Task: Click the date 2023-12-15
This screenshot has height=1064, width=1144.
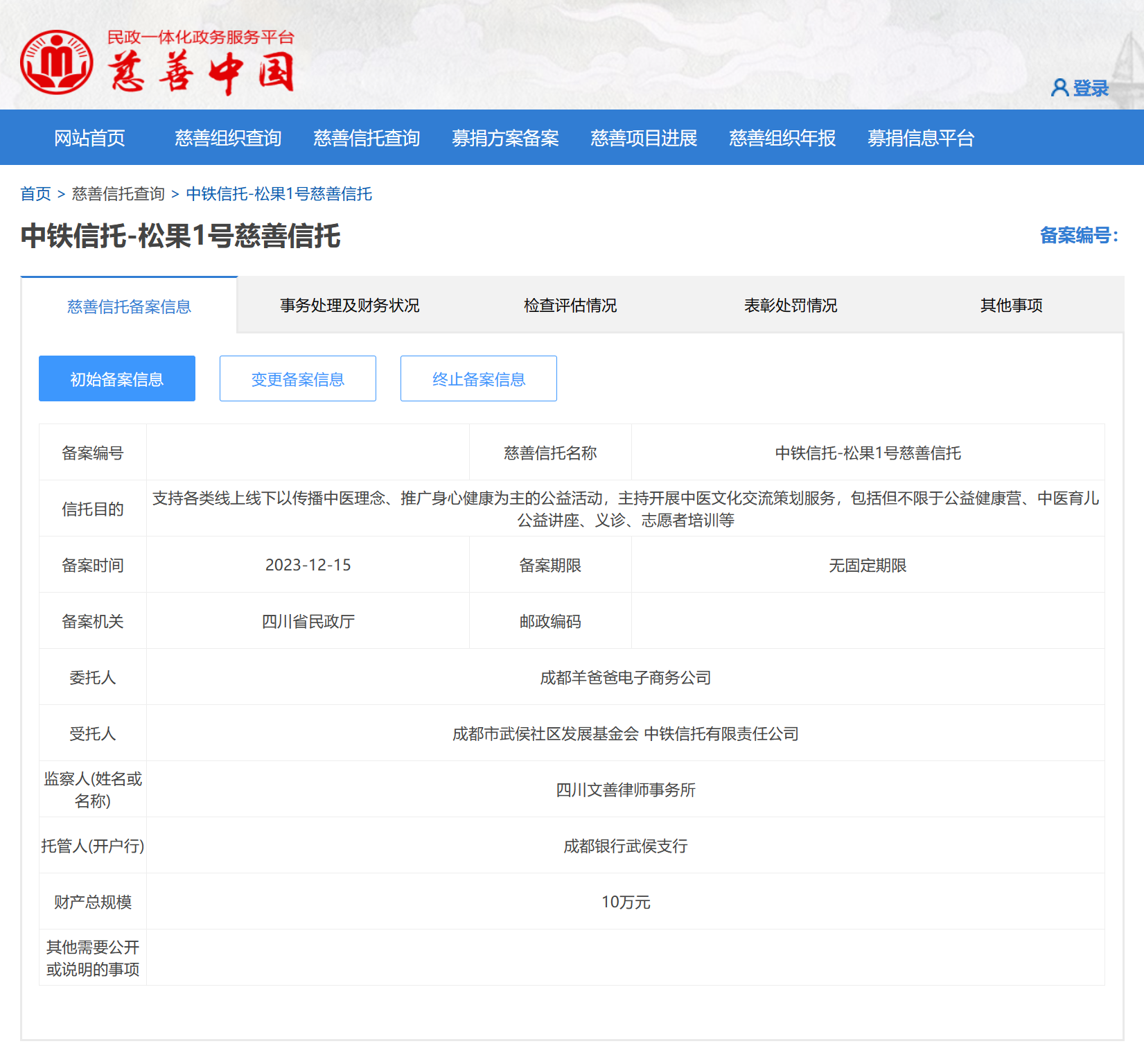Action: click(x=308, y=565)
